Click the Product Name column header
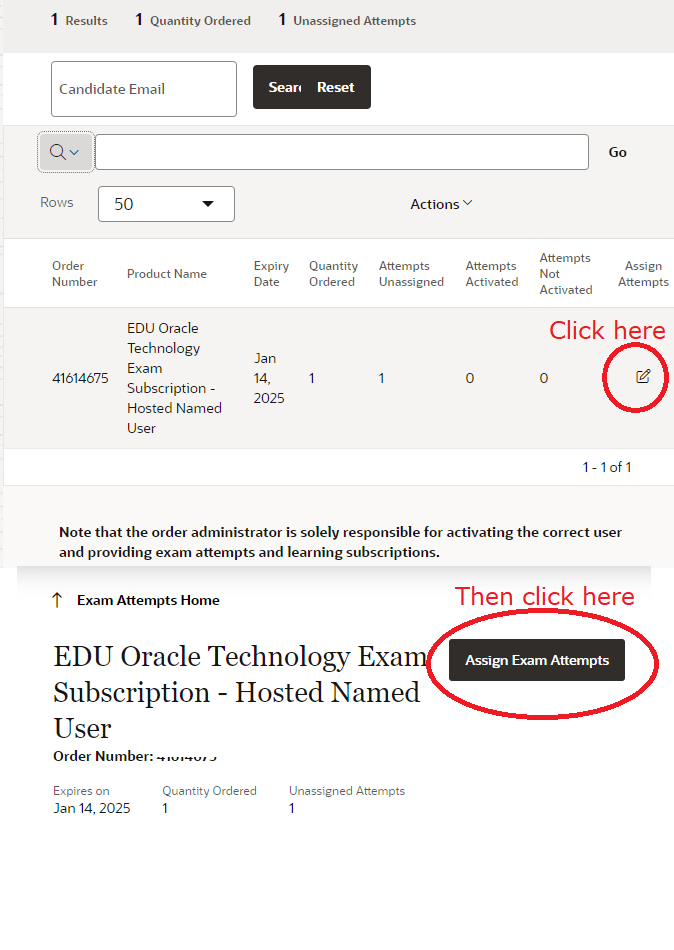 point(167,274)
